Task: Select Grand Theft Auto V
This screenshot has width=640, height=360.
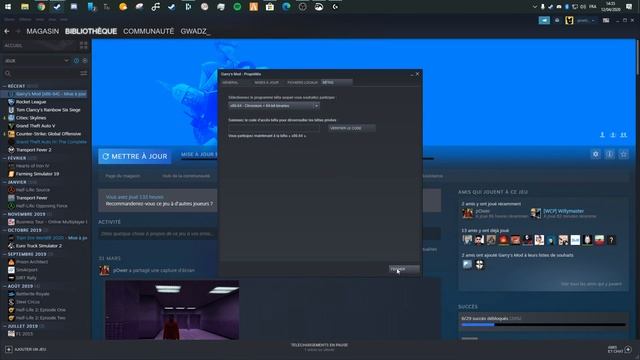Action: point(35,126)
